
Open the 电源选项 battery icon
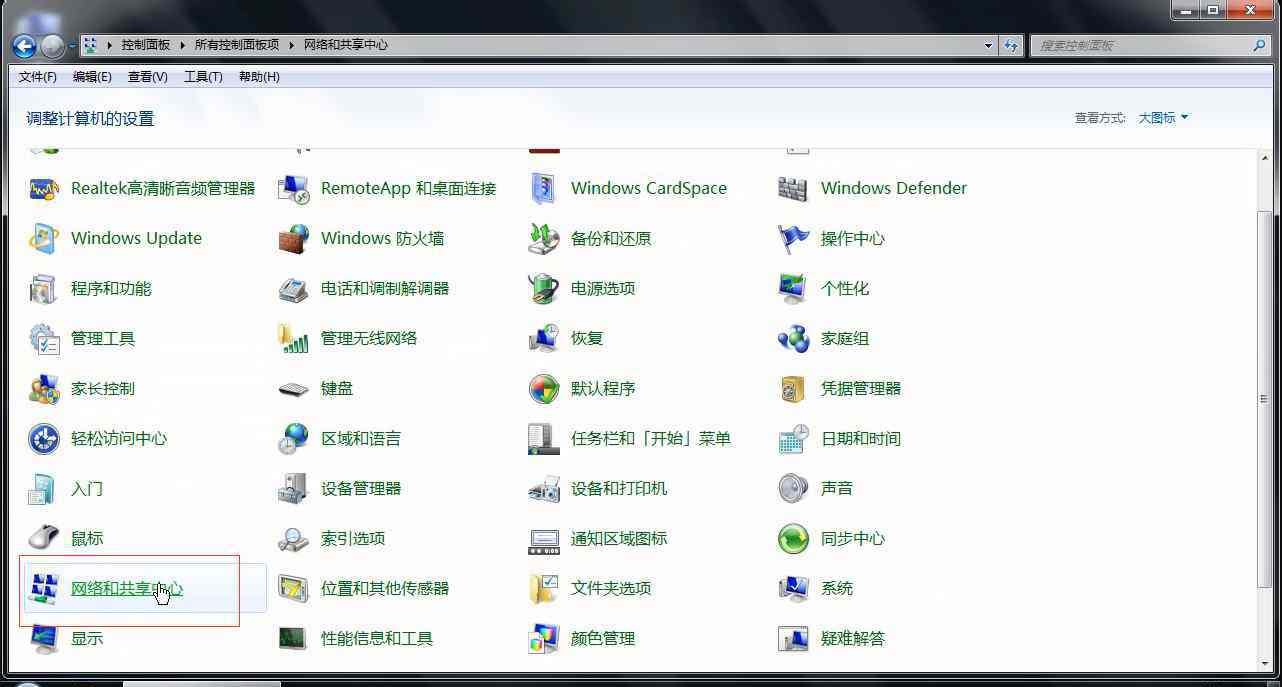coord(544,288)
